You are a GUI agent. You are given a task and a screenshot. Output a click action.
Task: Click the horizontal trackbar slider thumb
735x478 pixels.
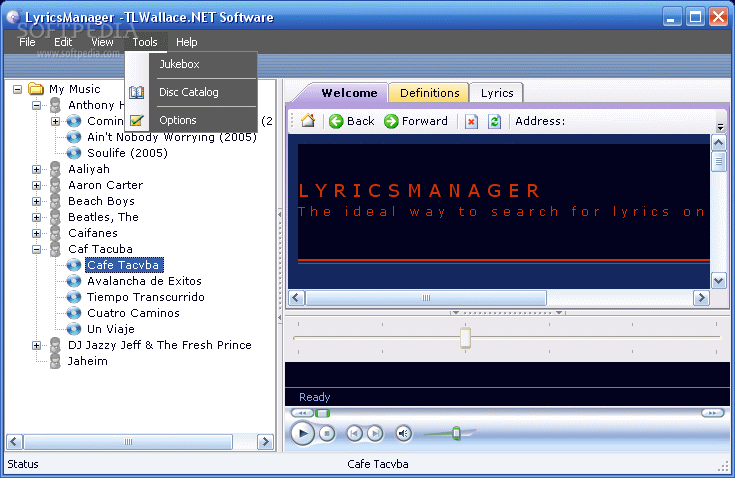(465, 337)
